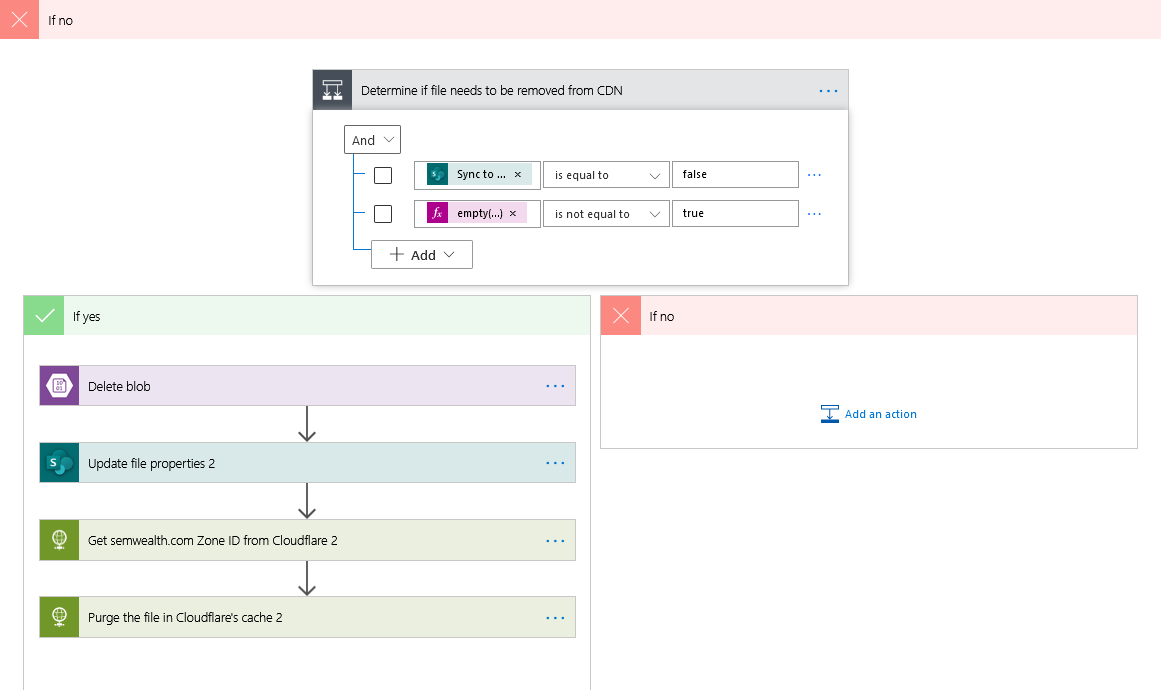Image resolution: width=1161 pixels, height=690 pixels.
Task: Open the Add condition row dropdown
Action: click(x=422, y=255)
